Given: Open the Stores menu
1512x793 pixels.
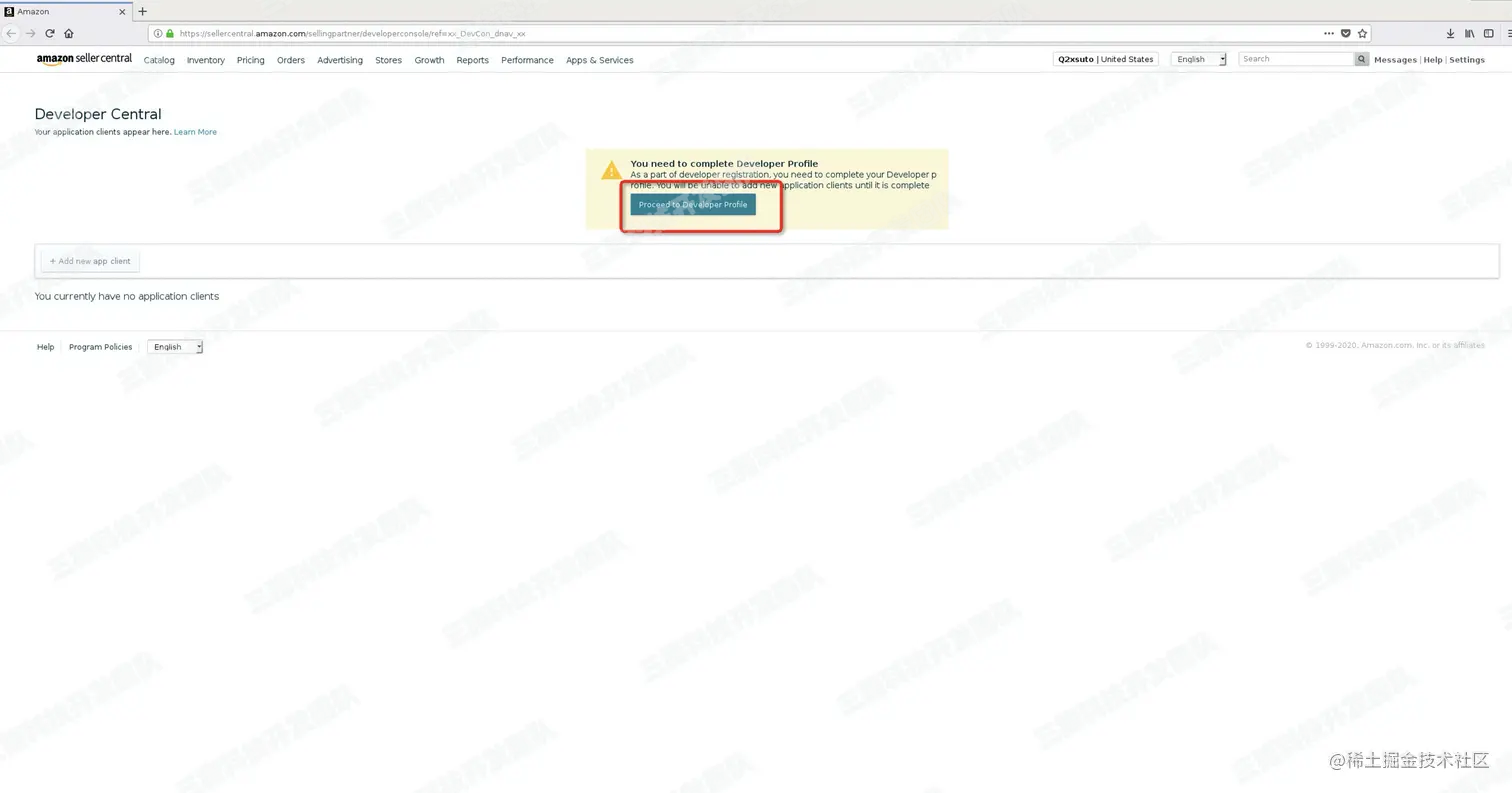Looking at the screenshot, I should [388, 60].
